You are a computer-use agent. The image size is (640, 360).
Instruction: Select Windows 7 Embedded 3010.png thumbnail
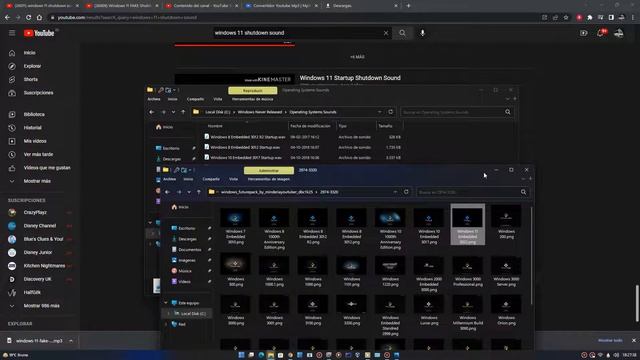236,226
